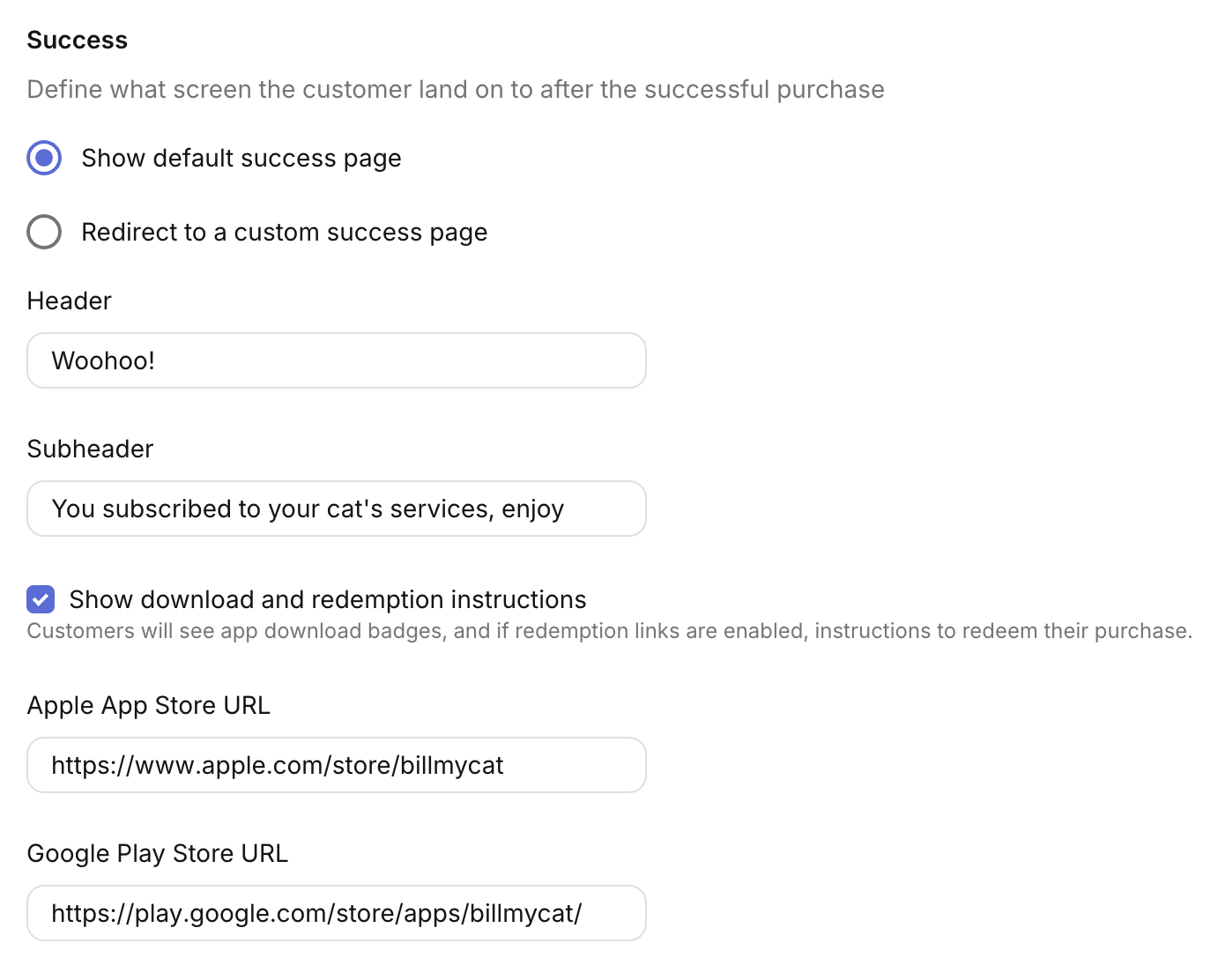This screenshot has height=980, width=1225.
Task: Click the word "enjoy" in Subheader field
Action: [532, 509]
